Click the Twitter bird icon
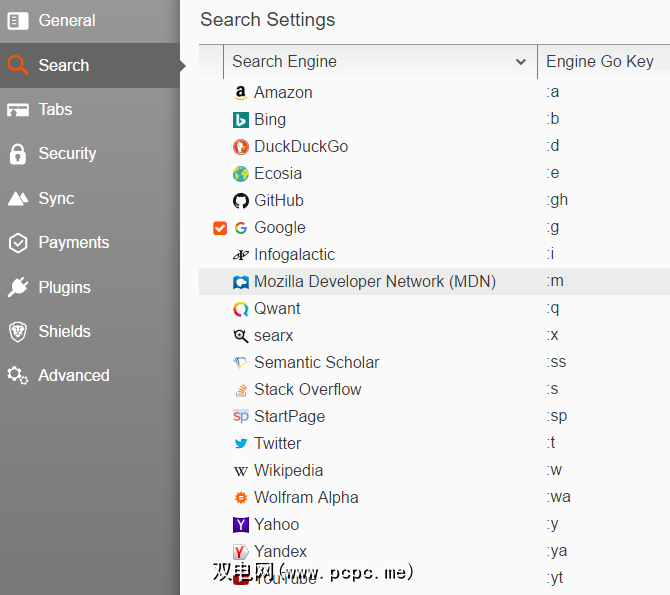This screenshot has width=670, height=595. point(240,444)
